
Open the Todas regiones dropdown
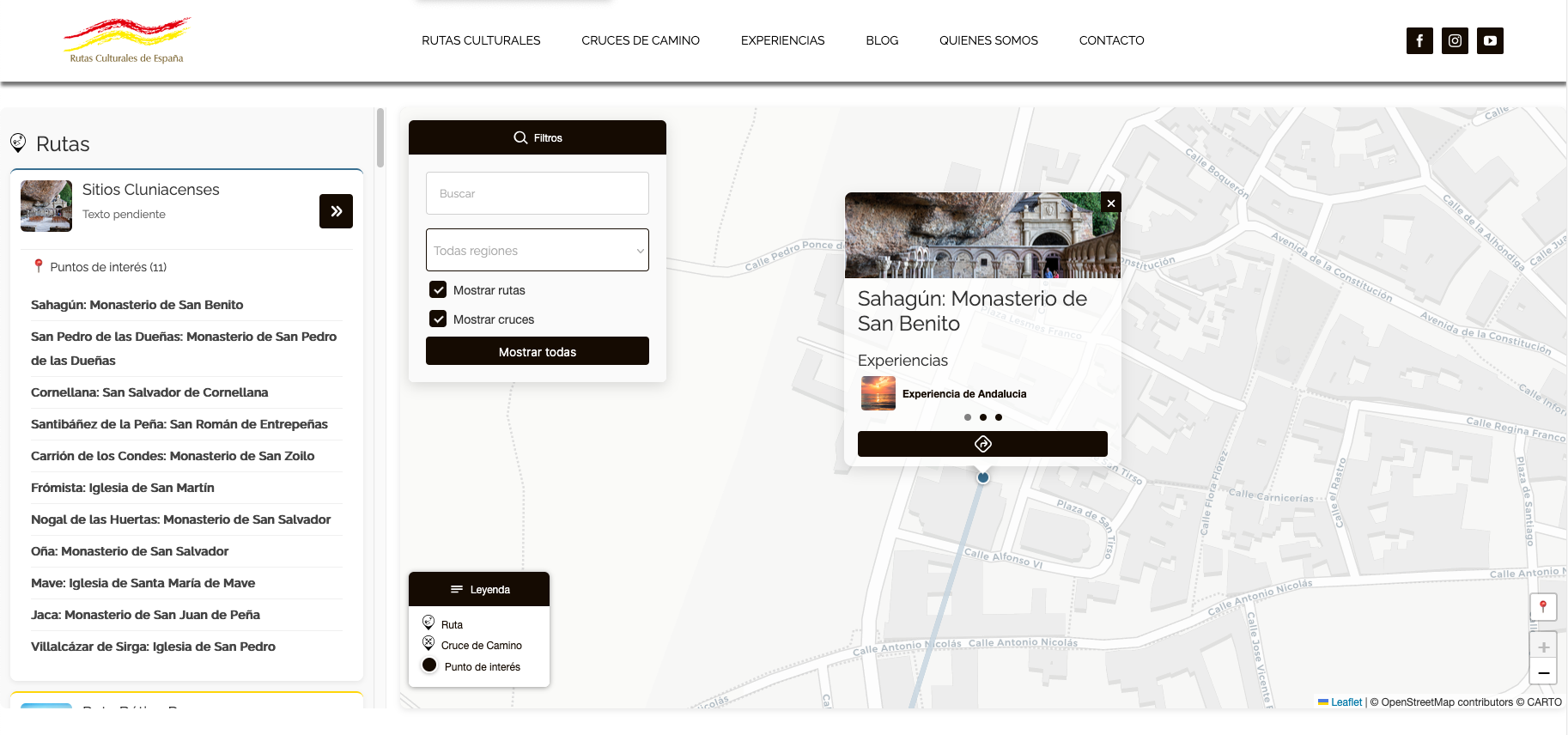coord(538,250)
